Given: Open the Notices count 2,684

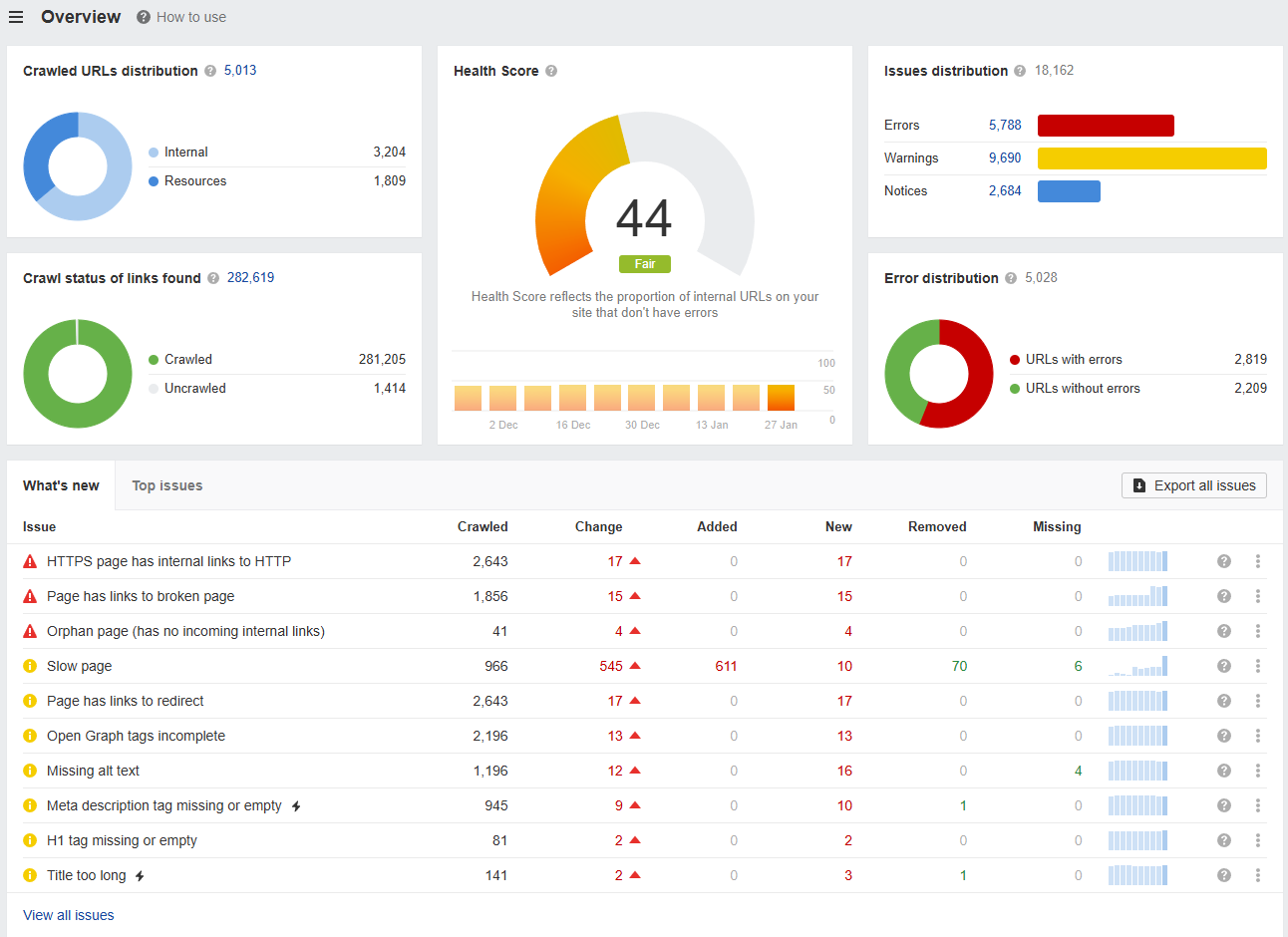Looking at the screenshot, I should tap(1005, 191).
